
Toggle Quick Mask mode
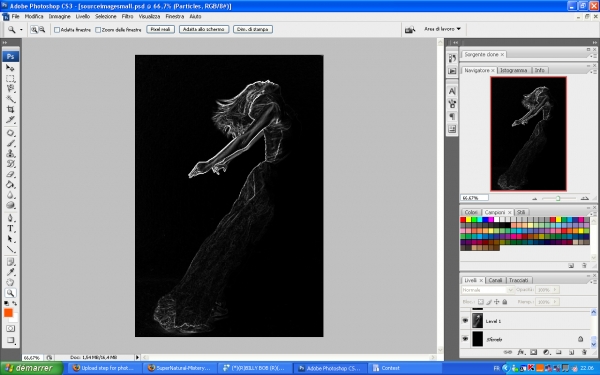click(x=10, y=329)
